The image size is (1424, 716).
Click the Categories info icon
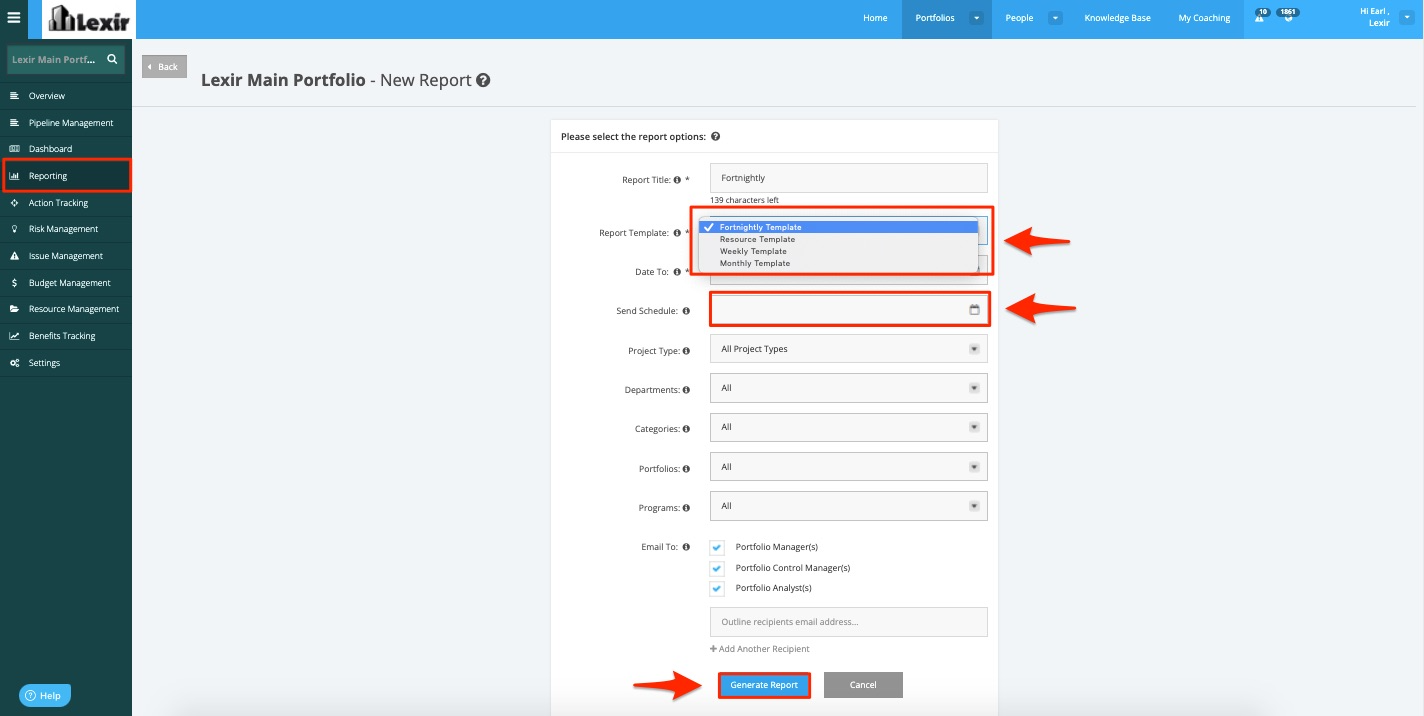coord(686,429)
